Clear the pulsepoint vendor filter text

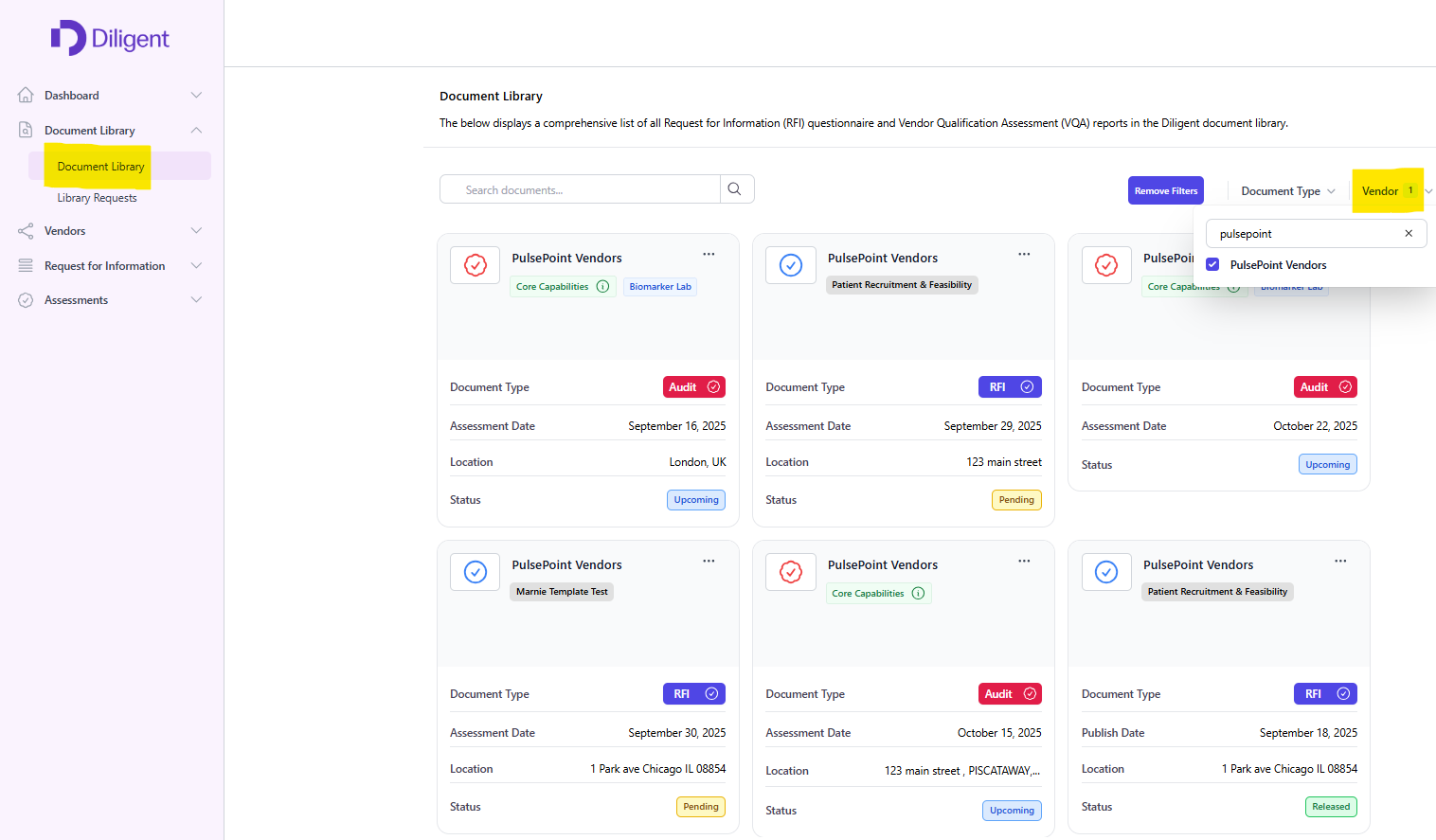(x=1409, y=233)
